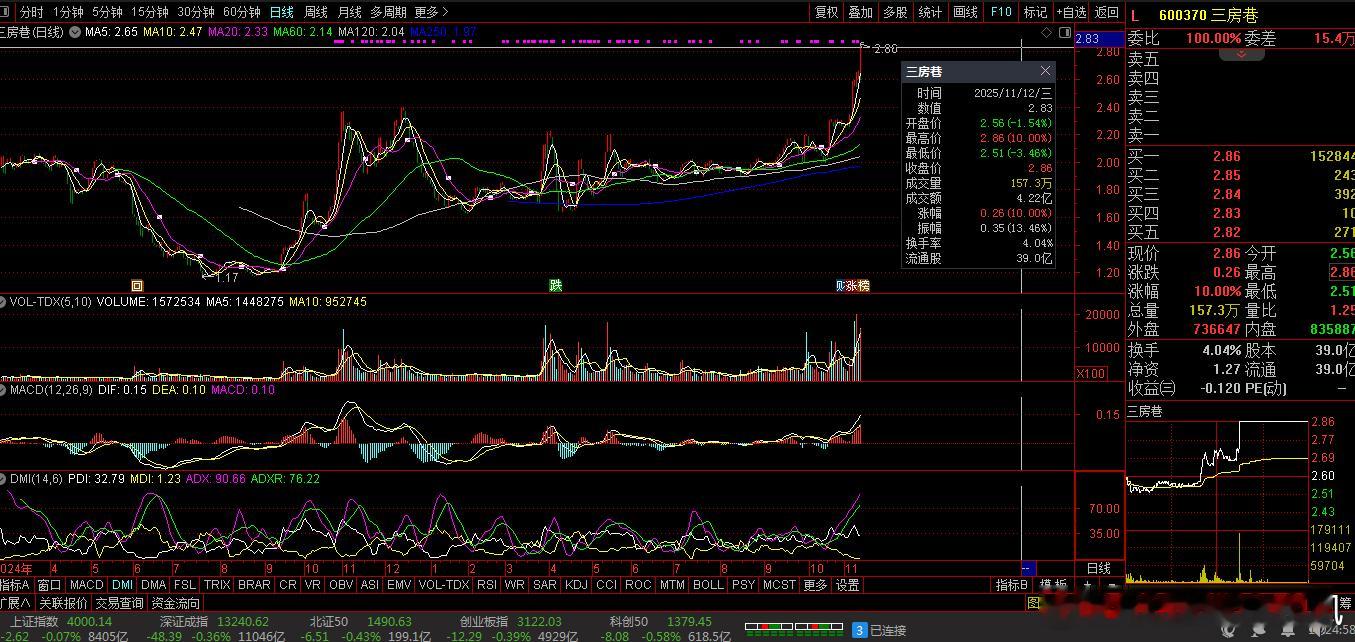Expand the order book with the double chevron
Image resolution: width=1355 pixels, height=642 pixels.
[1242, 54]
